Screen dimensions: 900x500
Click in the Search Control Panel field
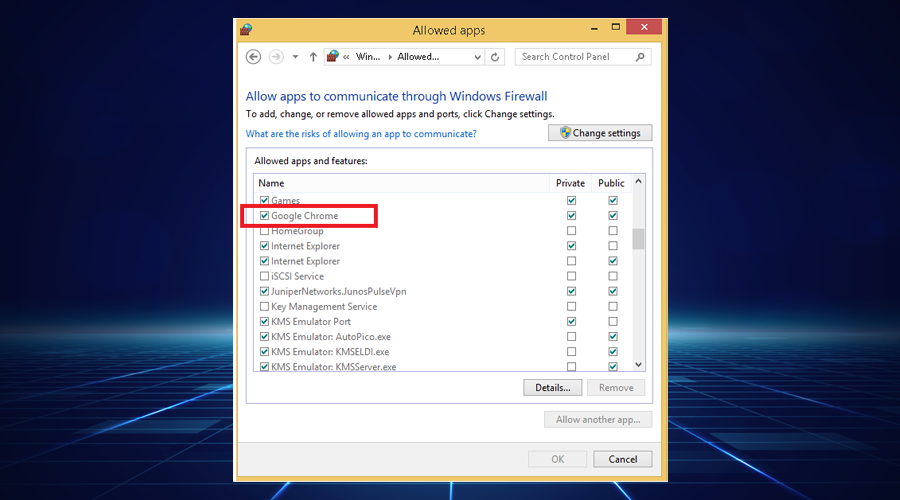575,57
